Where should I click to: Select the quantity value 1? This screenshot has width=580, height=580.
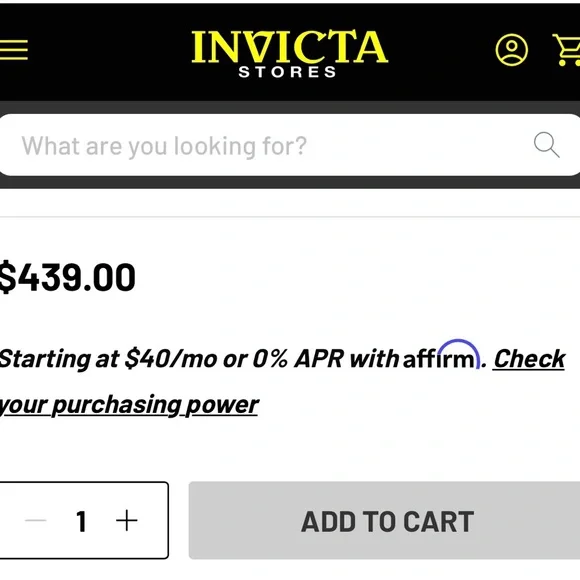click(x=81, y=521)
